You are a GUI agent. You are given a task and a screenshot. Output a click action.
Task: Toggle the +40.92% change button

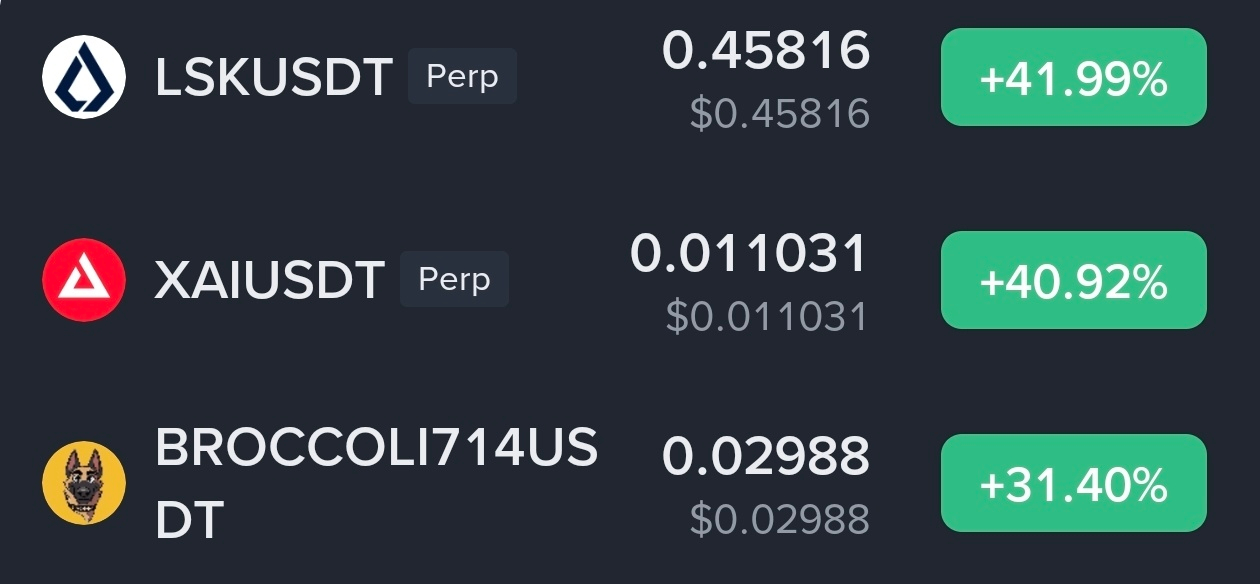pos(1074,280)
